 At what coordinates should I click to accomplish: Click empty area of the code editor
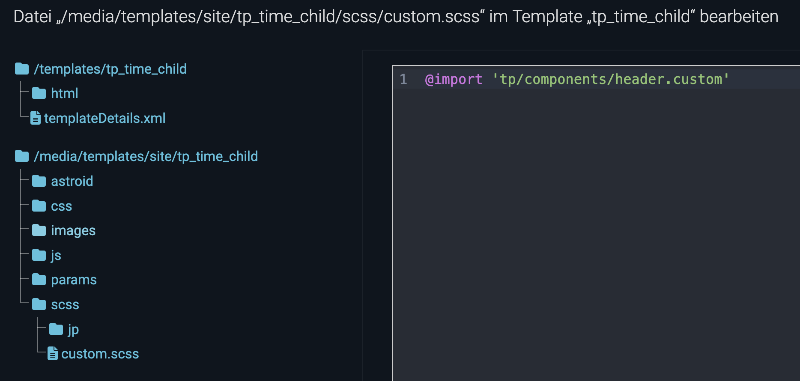(596, 235)
